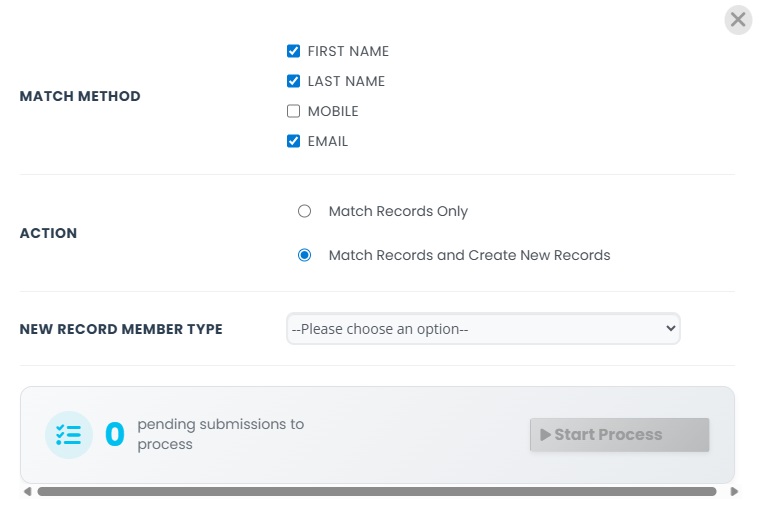Select Match Records and Create New Records
Screen dimensions: 762x515
coord(304,255)
